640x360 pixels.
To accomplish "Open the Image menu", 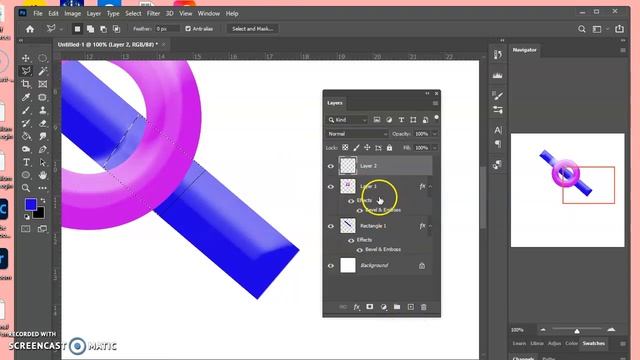I will click(73, 13).
